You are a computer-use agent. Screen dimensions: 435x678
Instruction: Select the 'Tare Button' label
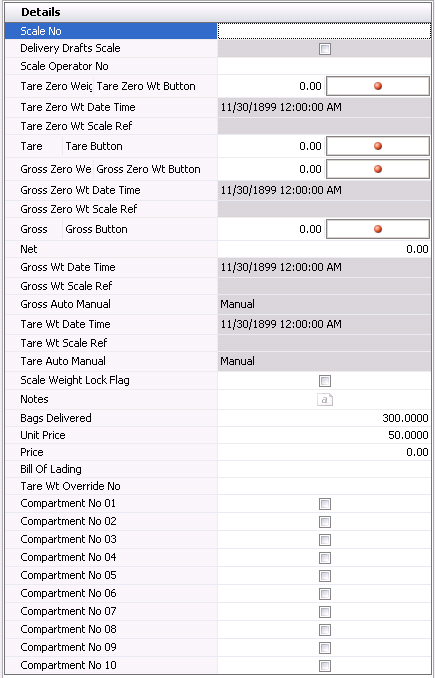pyautogui.click(x=94, y=147)
